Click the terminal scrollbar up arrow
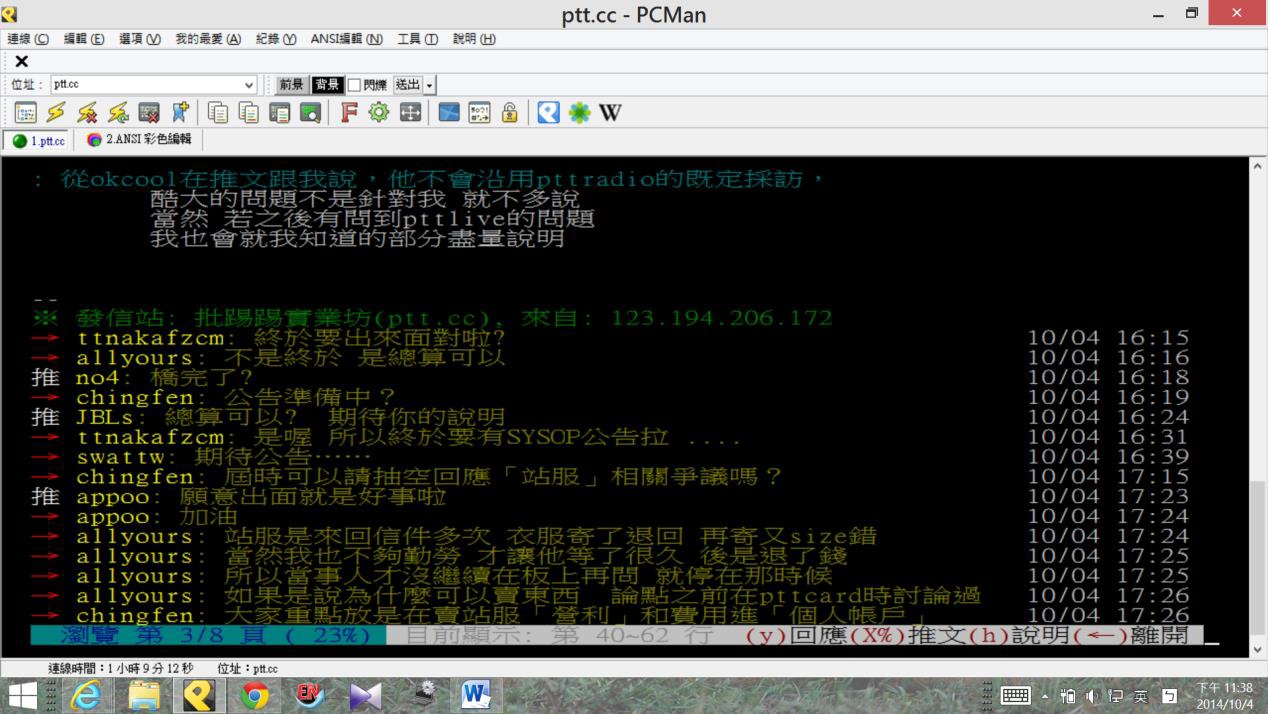The image size is (1268, 714). tap(1259, 165)
